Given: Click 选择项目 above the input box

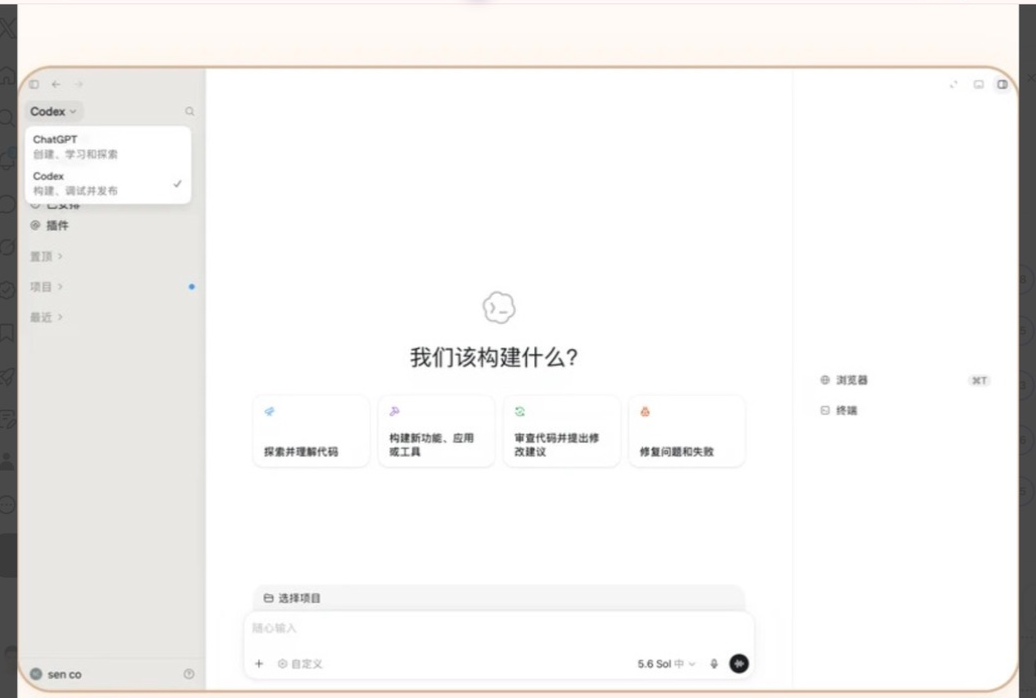Looking at the screenshot, I should [x=292, y=598].
